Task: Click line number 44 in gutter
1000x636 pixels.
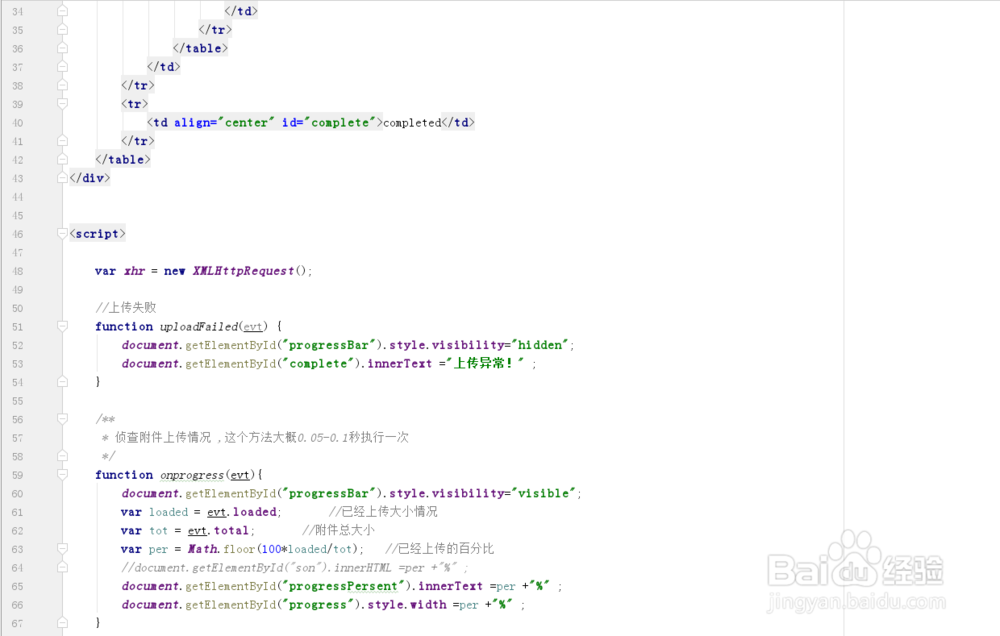Action: pyautogui.click(x=17, y=197)
